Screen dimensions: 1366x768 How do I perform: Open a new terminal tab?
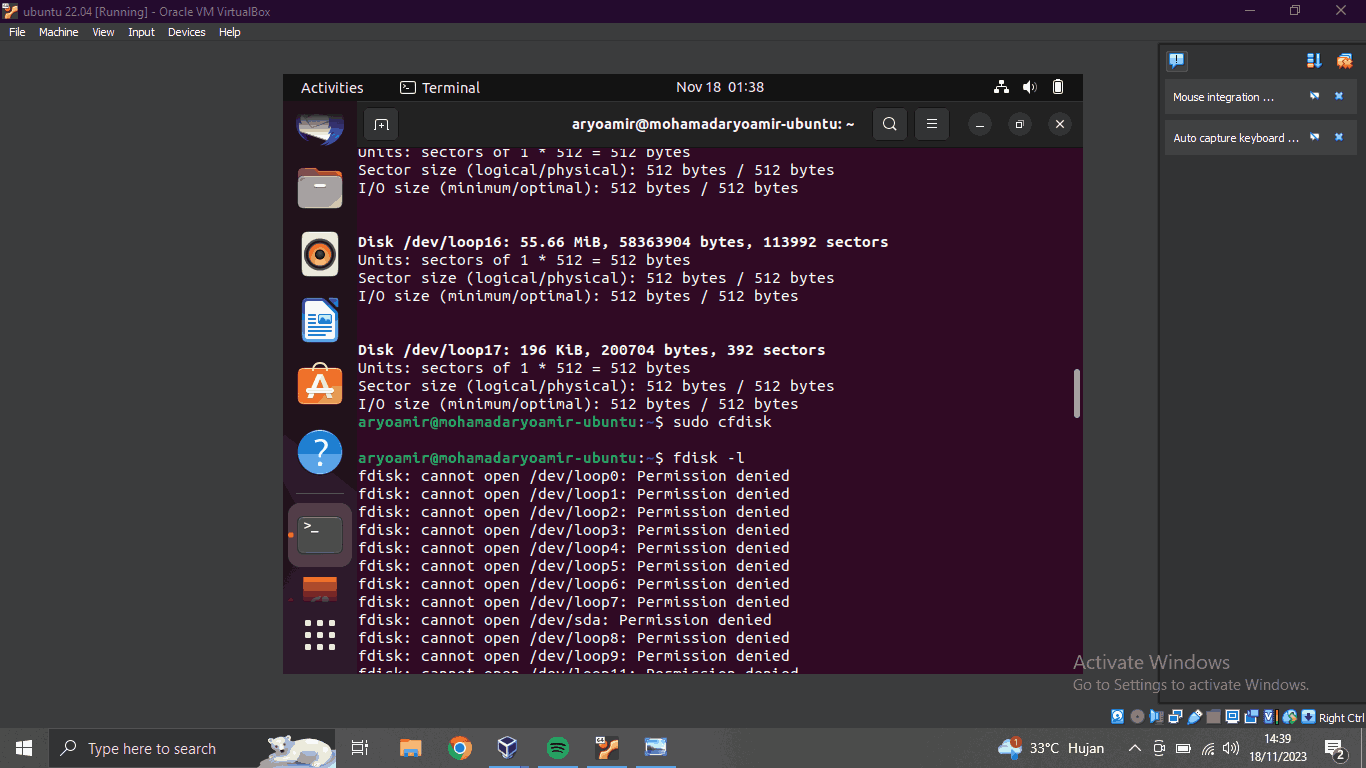381,125
